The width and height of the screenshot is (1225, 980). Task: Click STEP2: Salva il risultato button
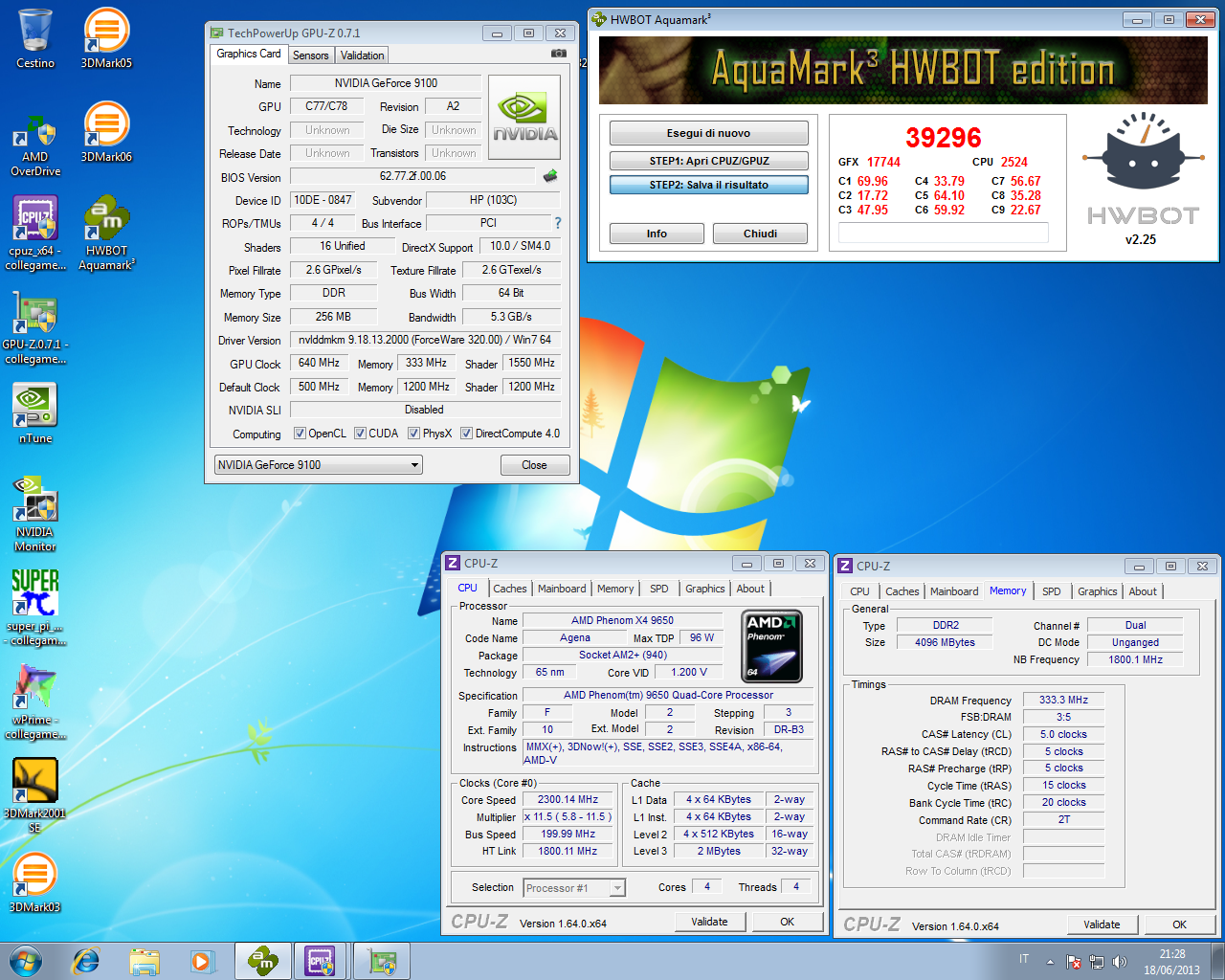pyautogui.click(x=708, y=185)
